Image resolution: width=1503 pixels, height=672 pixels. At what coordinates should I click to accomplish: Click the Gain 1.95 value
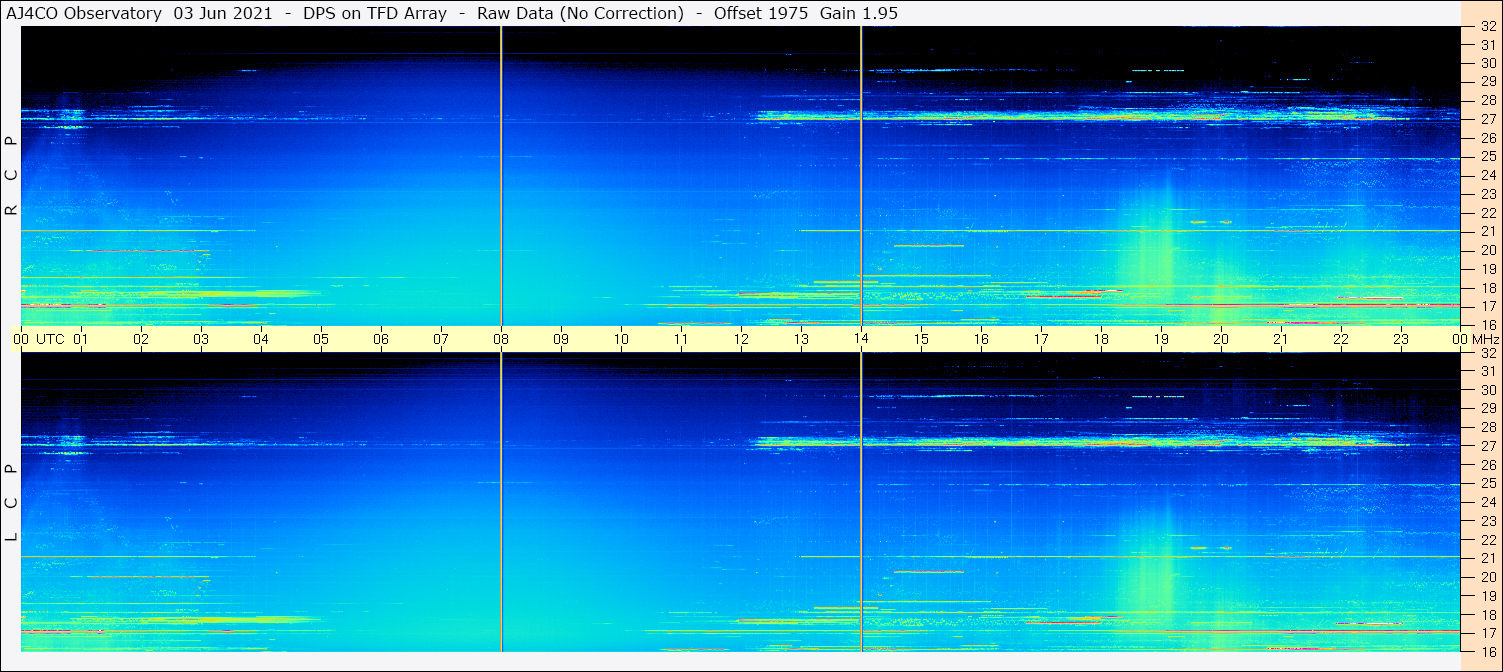point(859,14)
